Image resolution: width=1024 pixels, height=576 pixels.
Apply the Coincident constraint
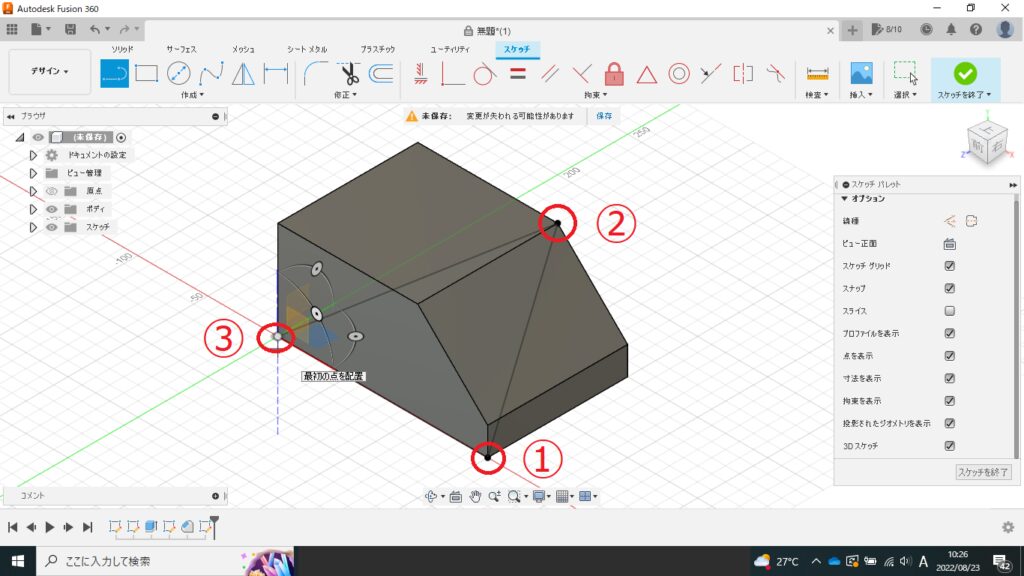tap(452, 74)
